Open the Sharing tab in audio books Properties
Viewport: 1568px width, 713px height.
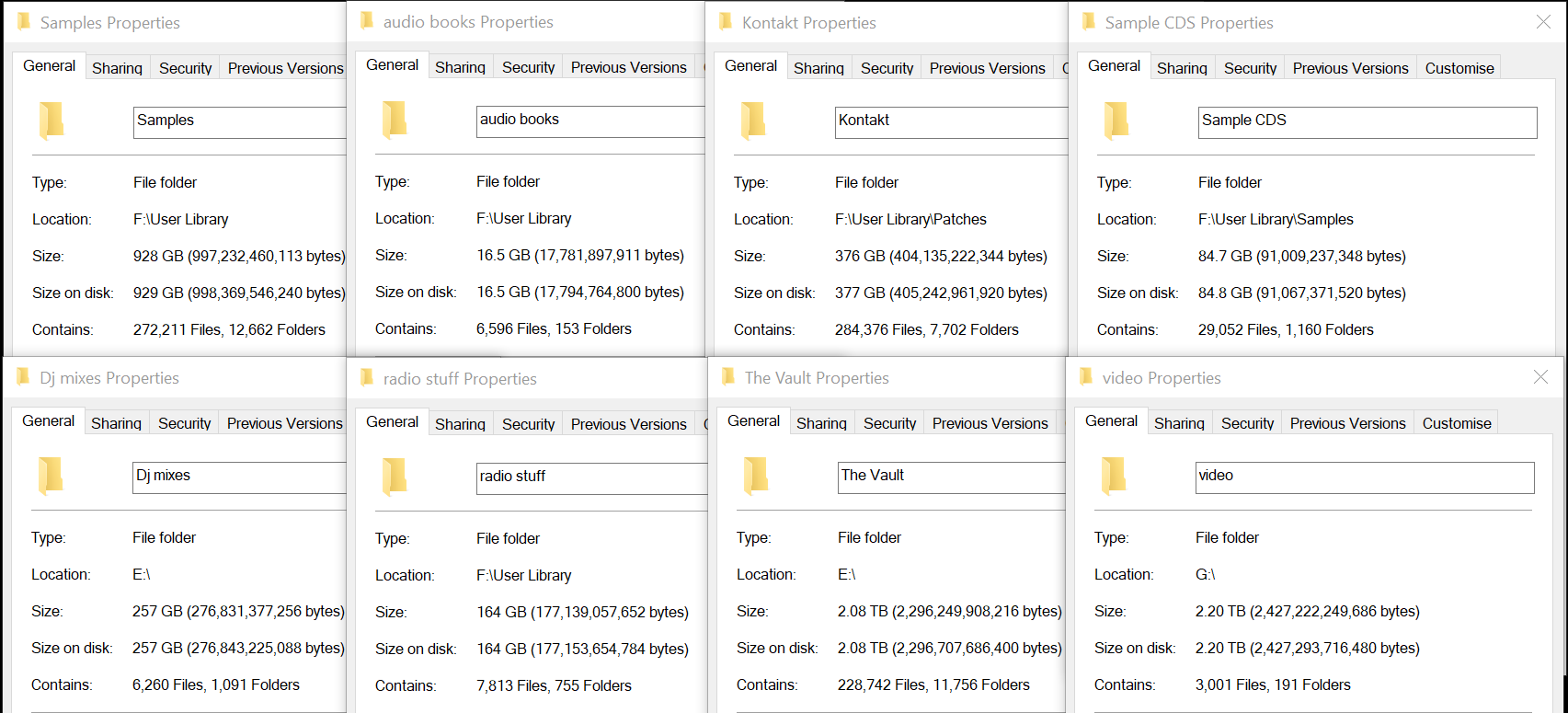point(461,67)
